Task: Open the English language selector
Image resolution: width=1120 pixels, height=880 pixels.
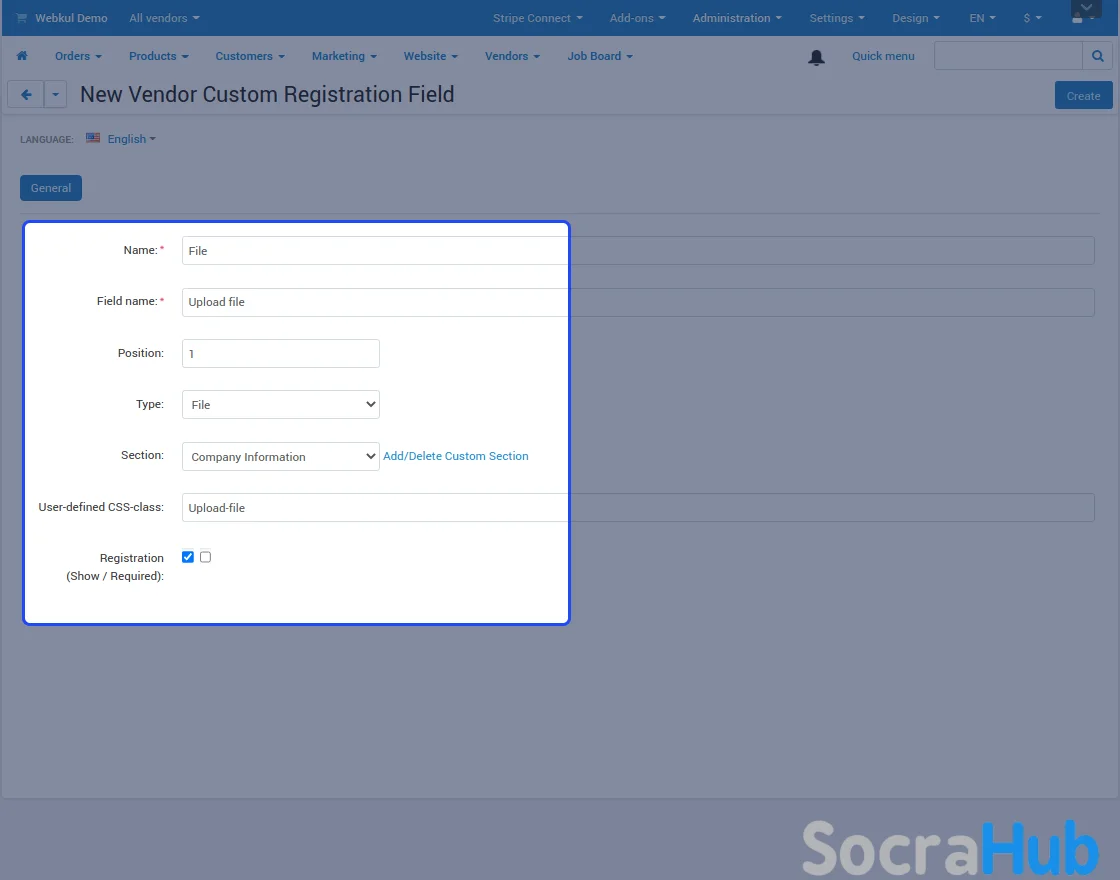Action: (131, 139)
